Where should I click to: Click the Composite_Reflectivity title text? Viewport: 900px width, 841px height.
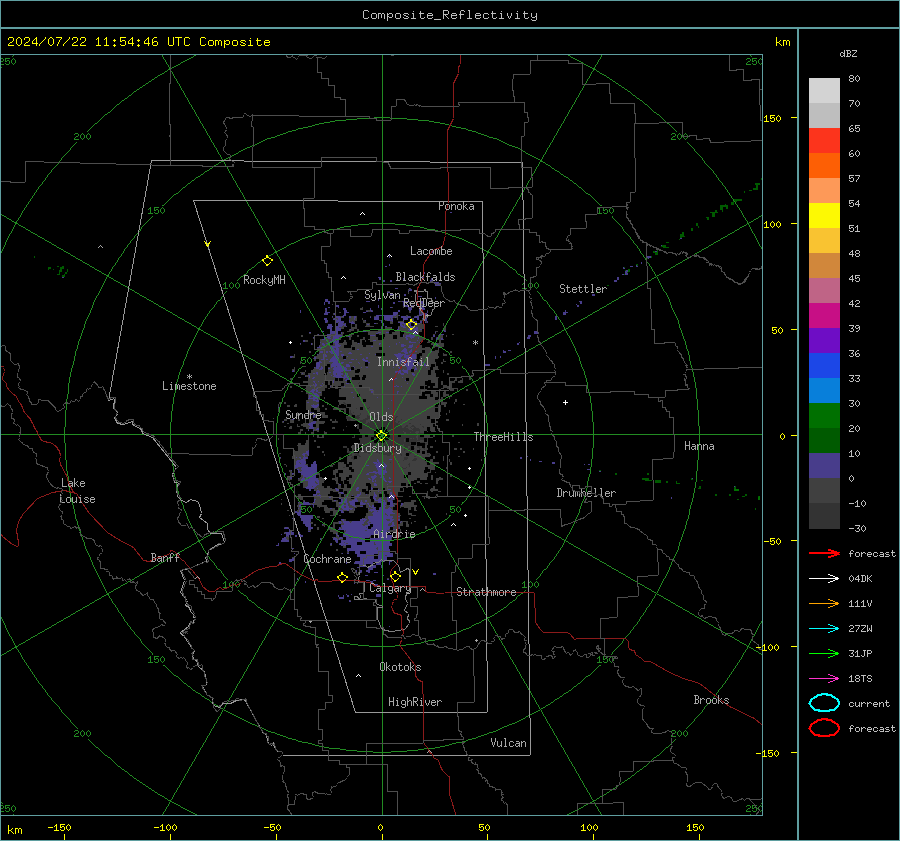[x=449, y=15]
